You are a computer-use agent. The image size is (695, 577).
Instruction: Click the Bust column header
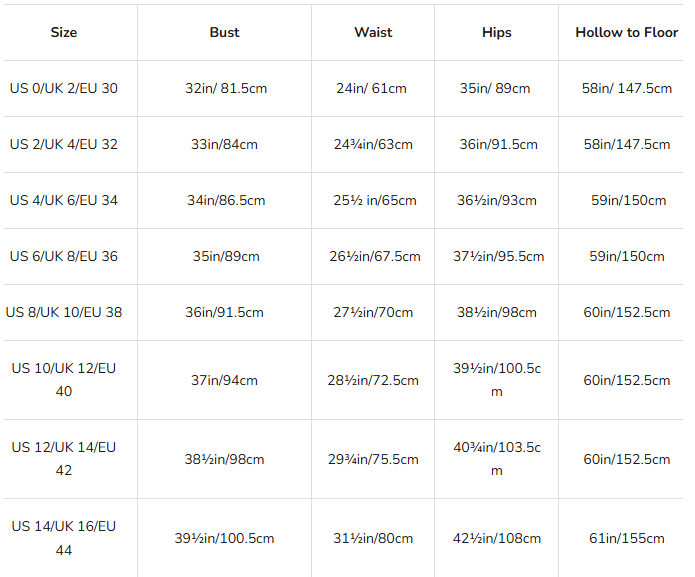(224, 32)
